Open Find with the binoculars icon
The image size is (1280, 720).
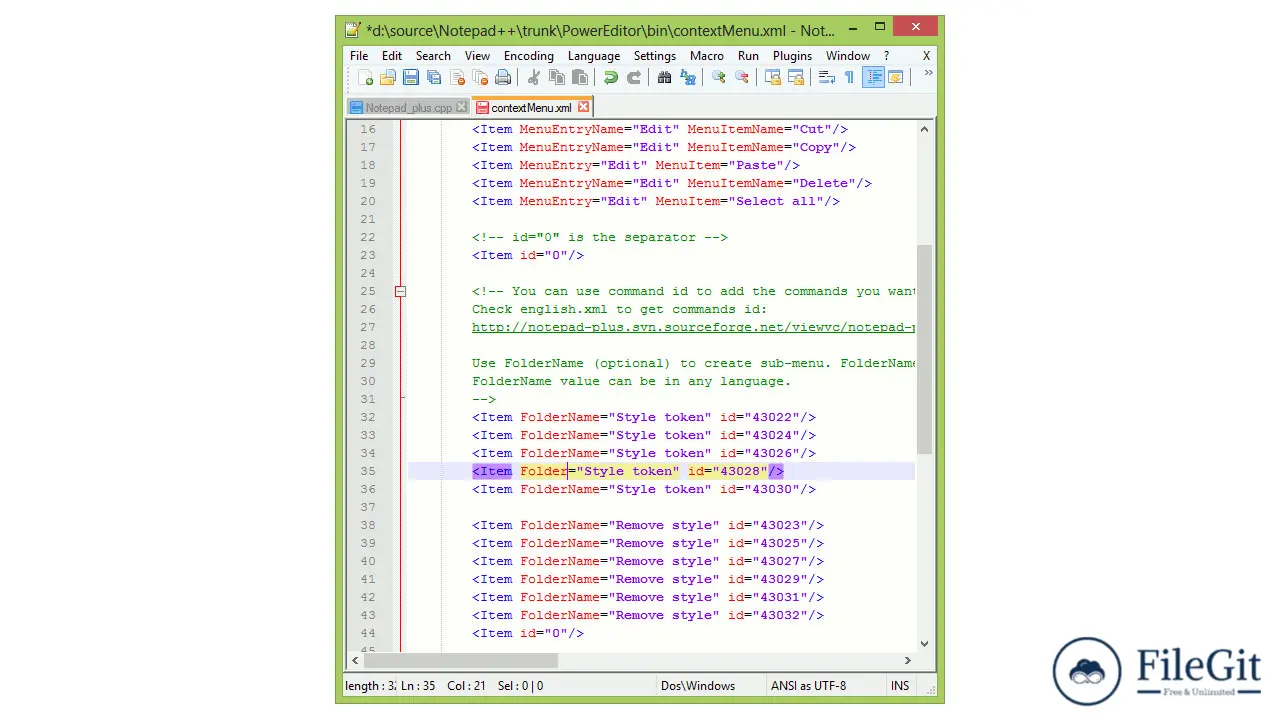tap(664, 77)
